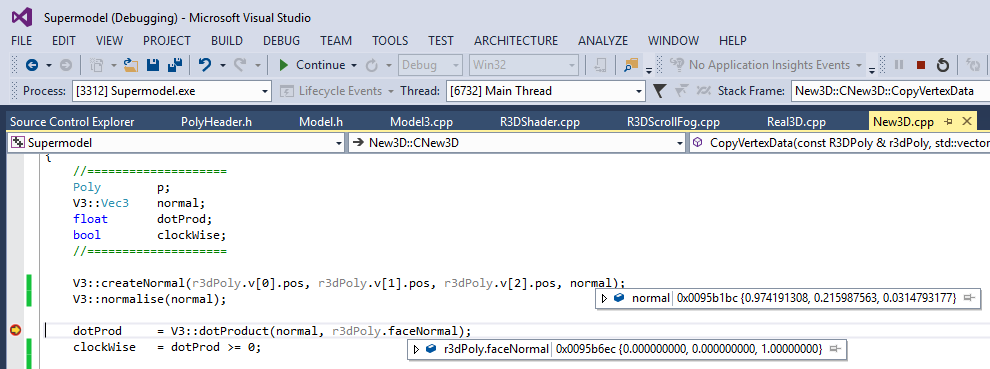Undo the last action
This screenshot has height=369, width=990.
point(205,64)
